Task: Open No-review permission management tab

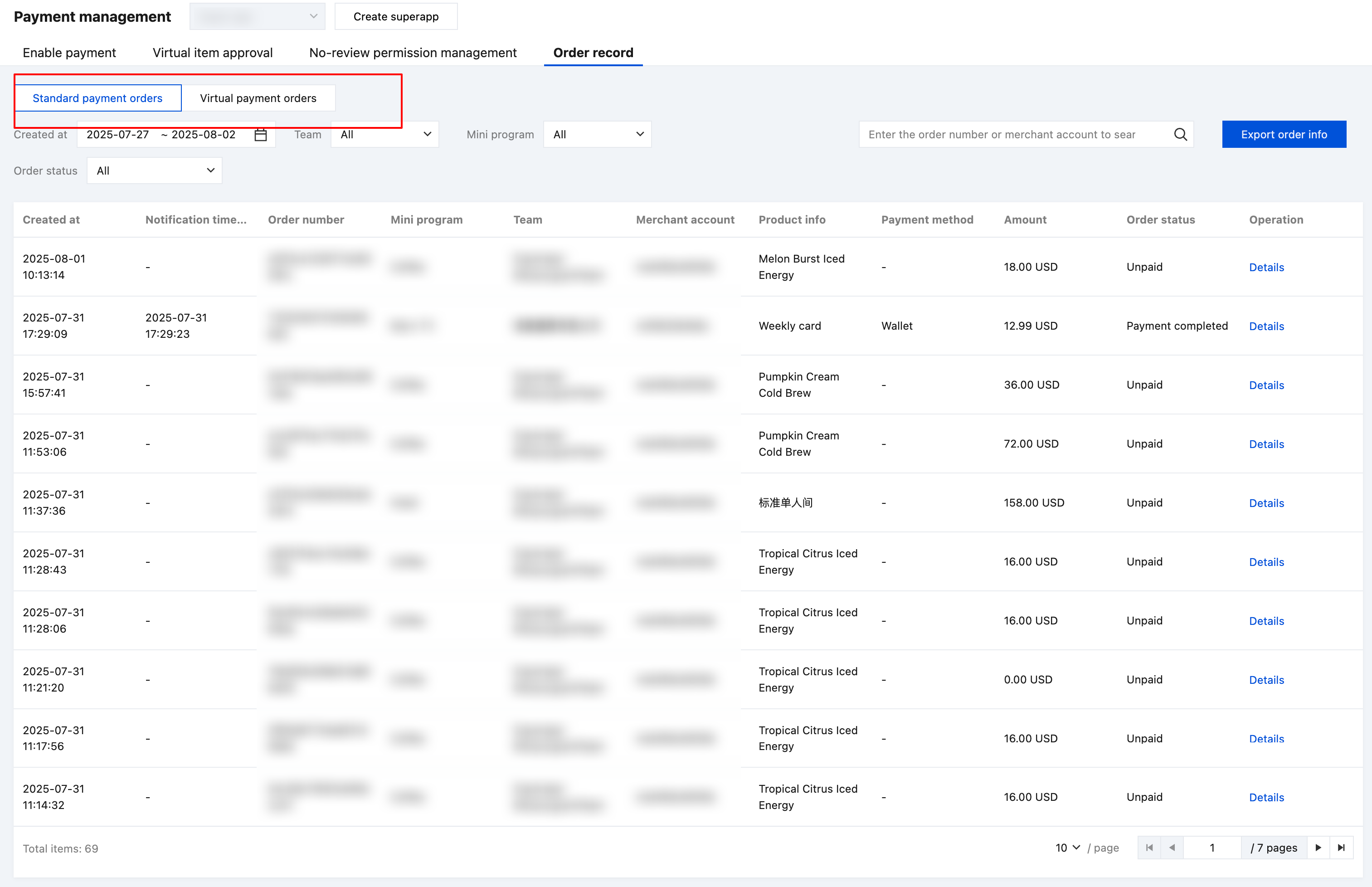Action: coord(412,53)
